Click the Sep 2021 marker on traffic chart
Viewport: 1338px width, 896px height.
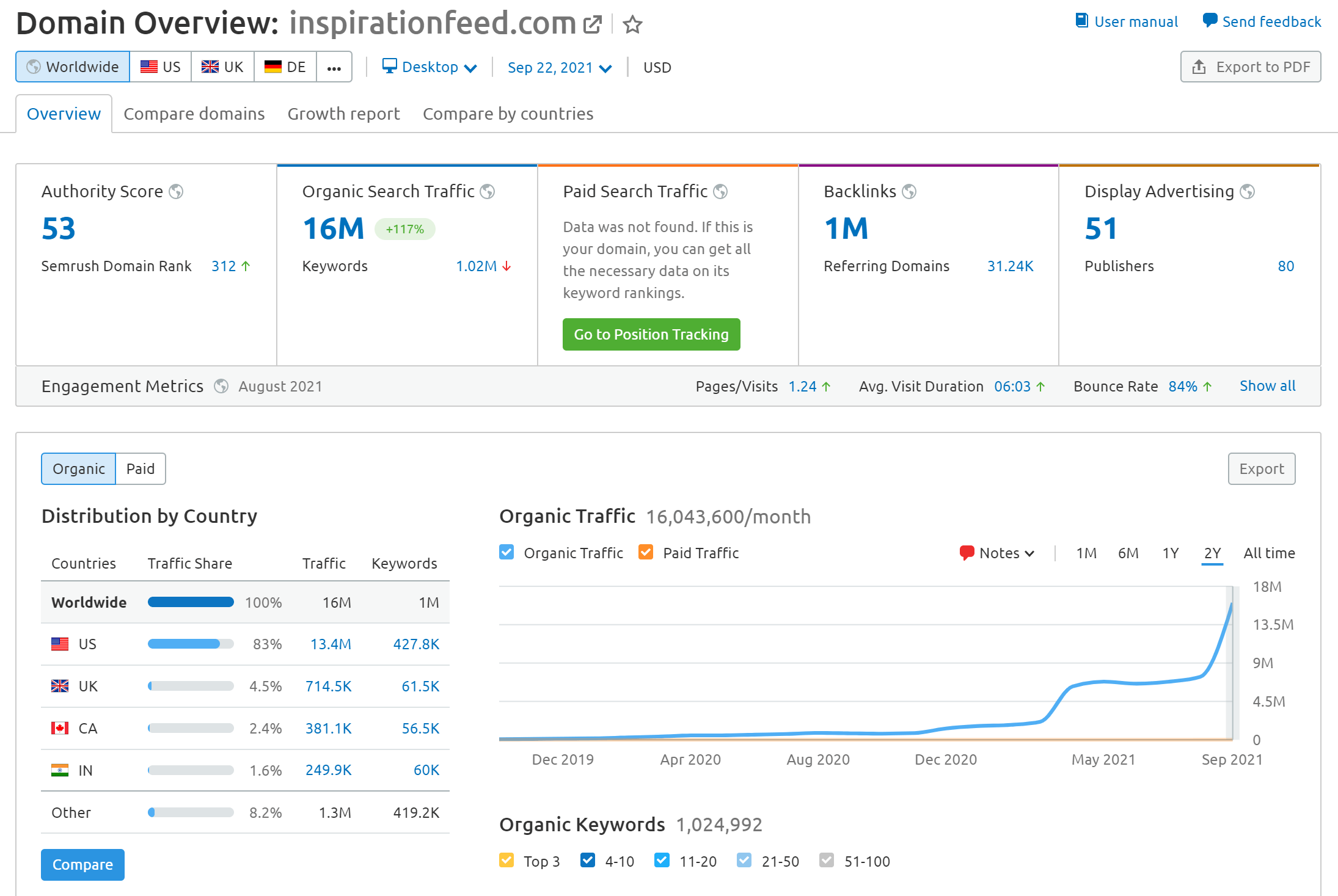[x=1231, y=663]
